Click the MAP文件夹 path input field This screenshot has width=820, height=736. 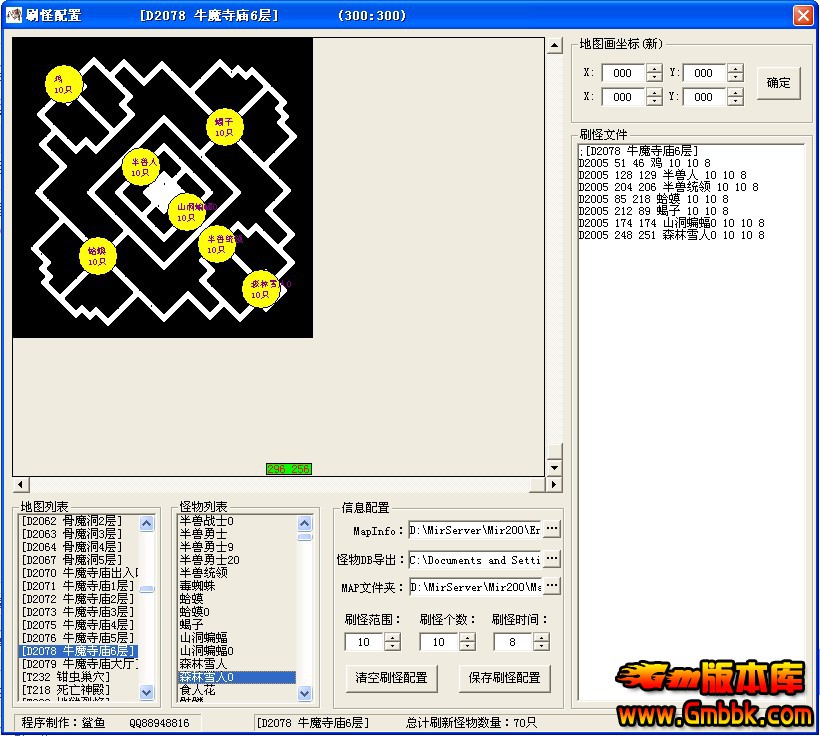tap(475, 587)
